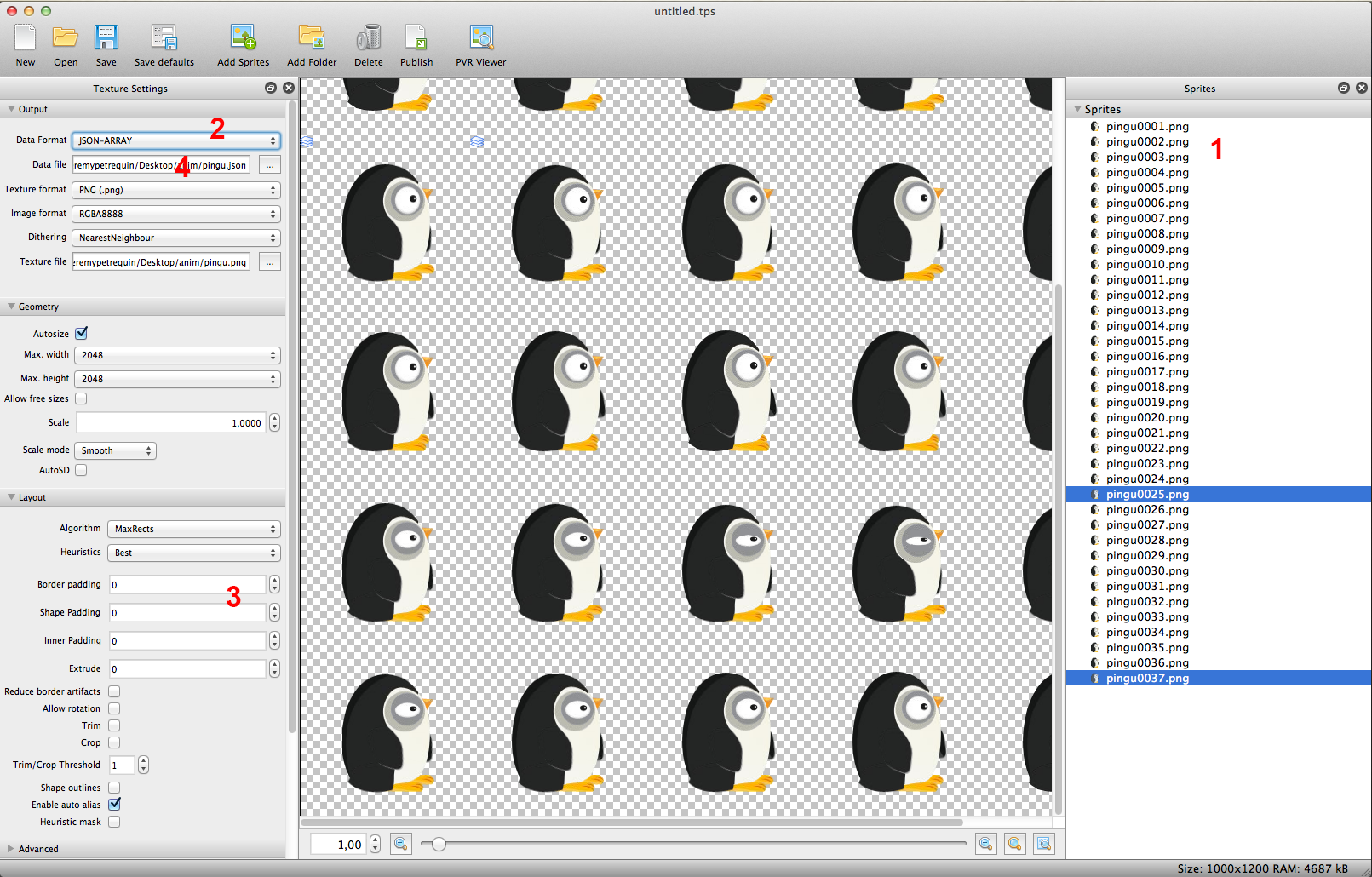Screen dimensions: 1372x877
Task: Disable the Enable auto alias checkbox
Action: pyautogui.click(x=113, y=804)
